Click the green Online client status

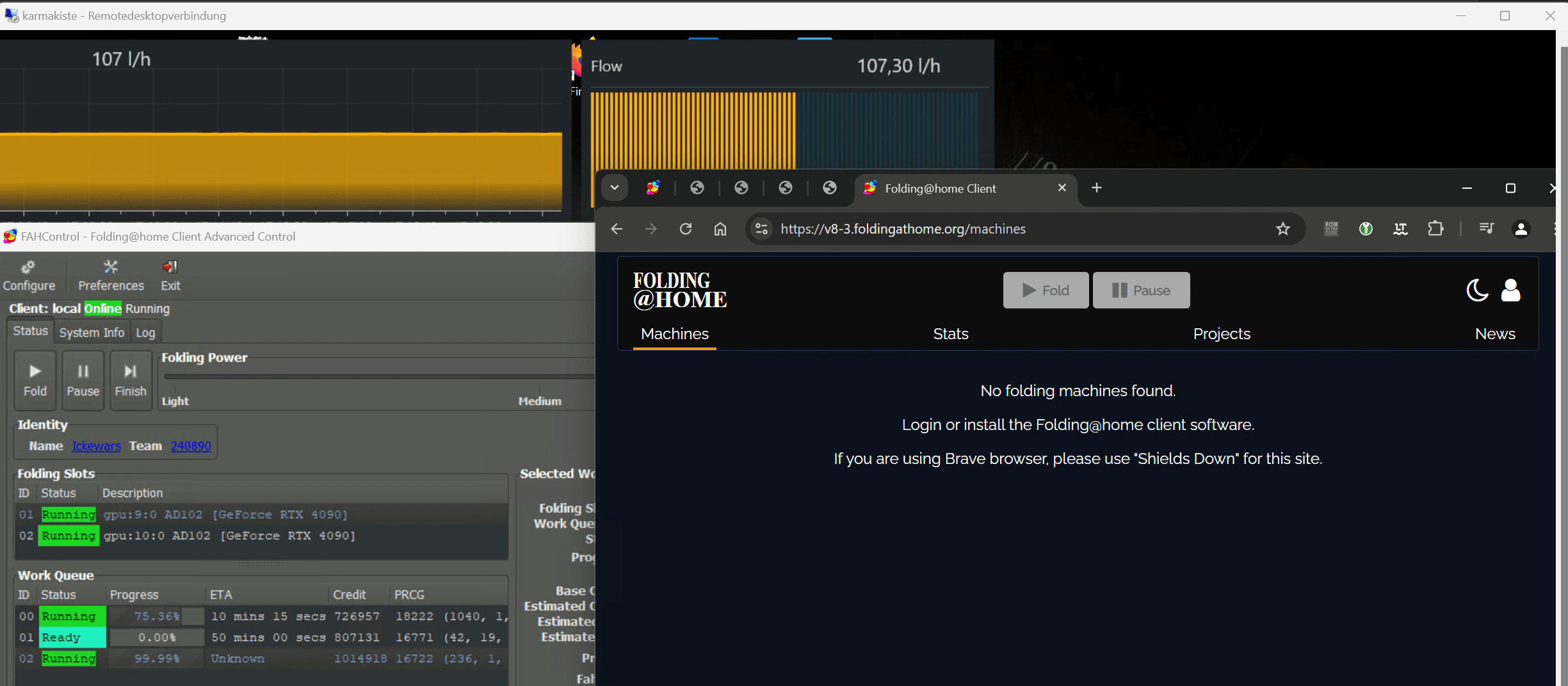click(x=102, y=308)
